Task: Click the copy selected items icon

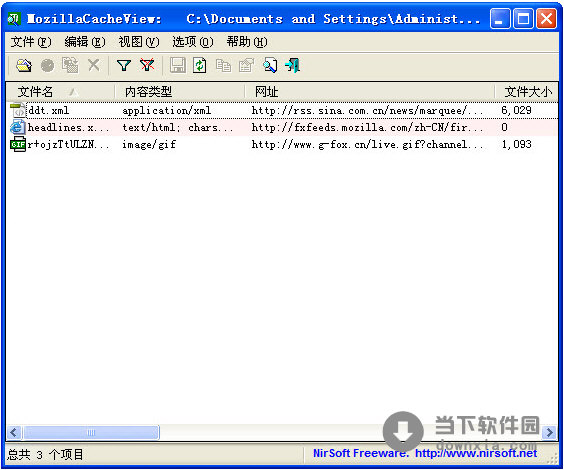Action: [223, 66]
